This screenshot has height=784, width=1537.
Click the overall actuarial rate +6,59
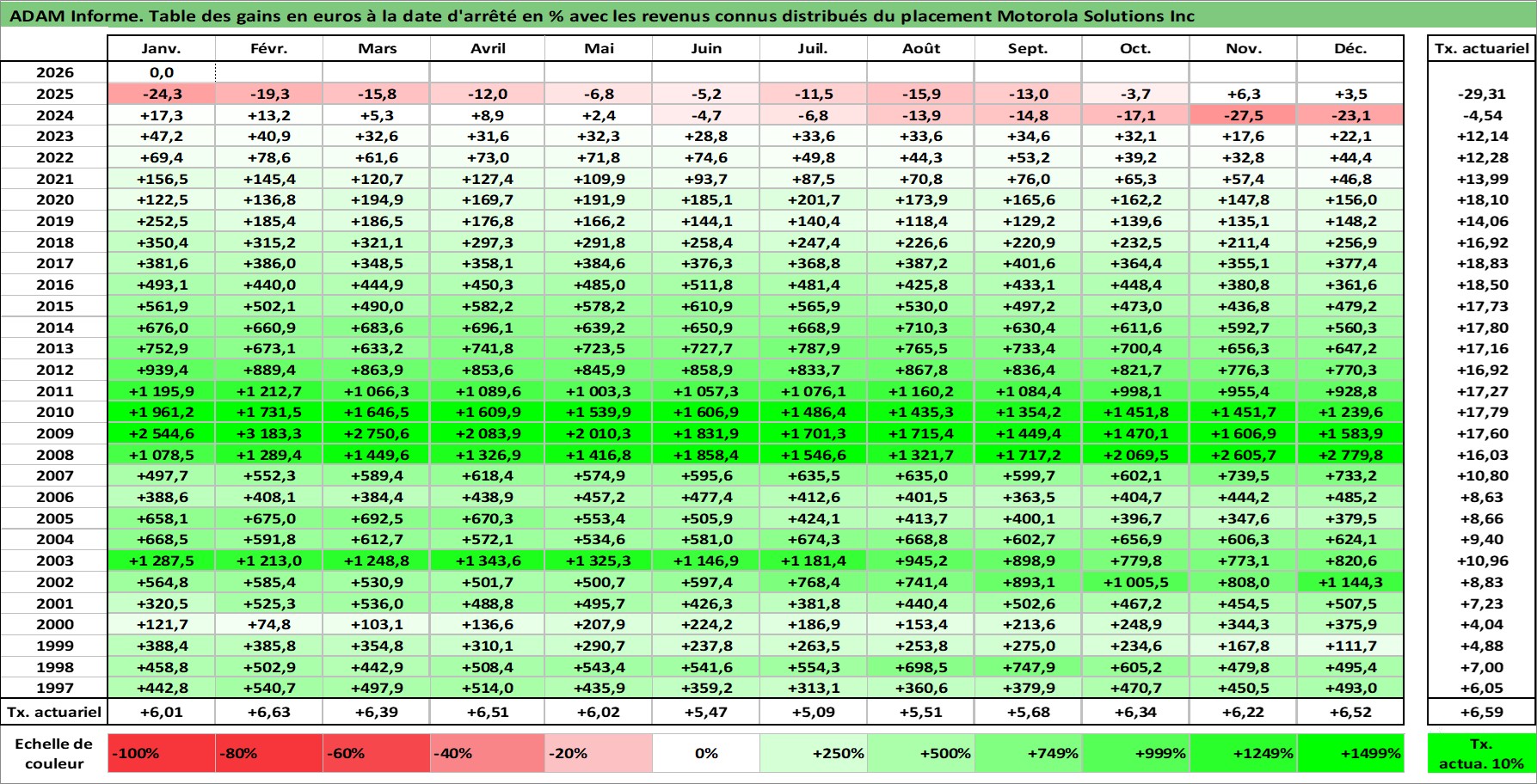tap(1481, 712)
